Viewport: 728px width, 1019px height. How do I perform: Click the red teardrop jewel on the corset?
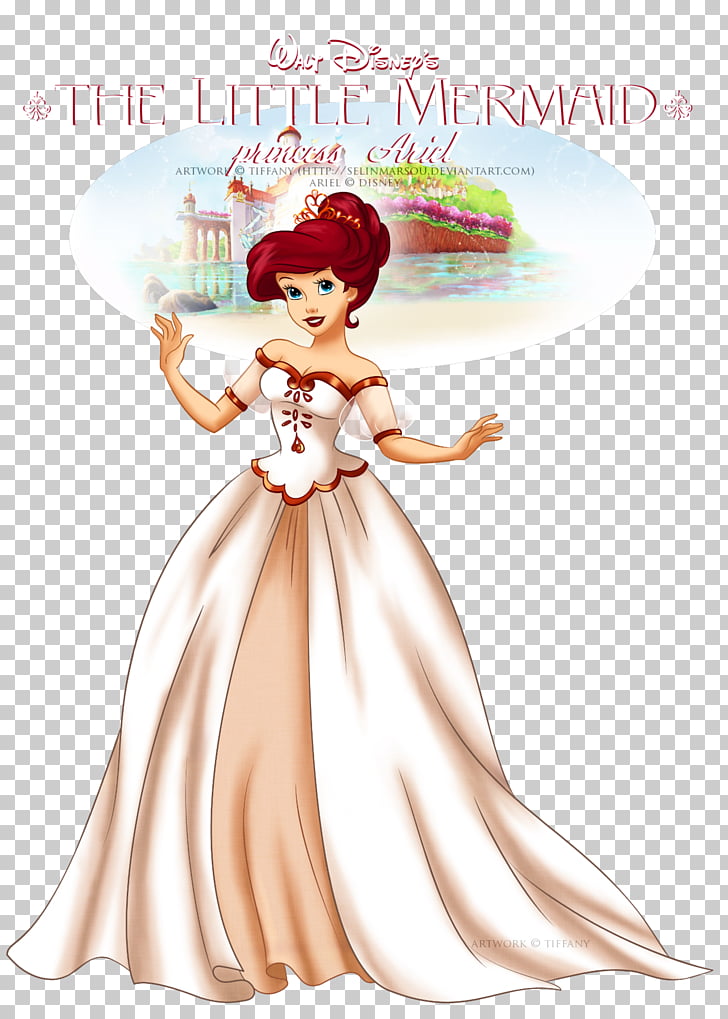[298, 444]
